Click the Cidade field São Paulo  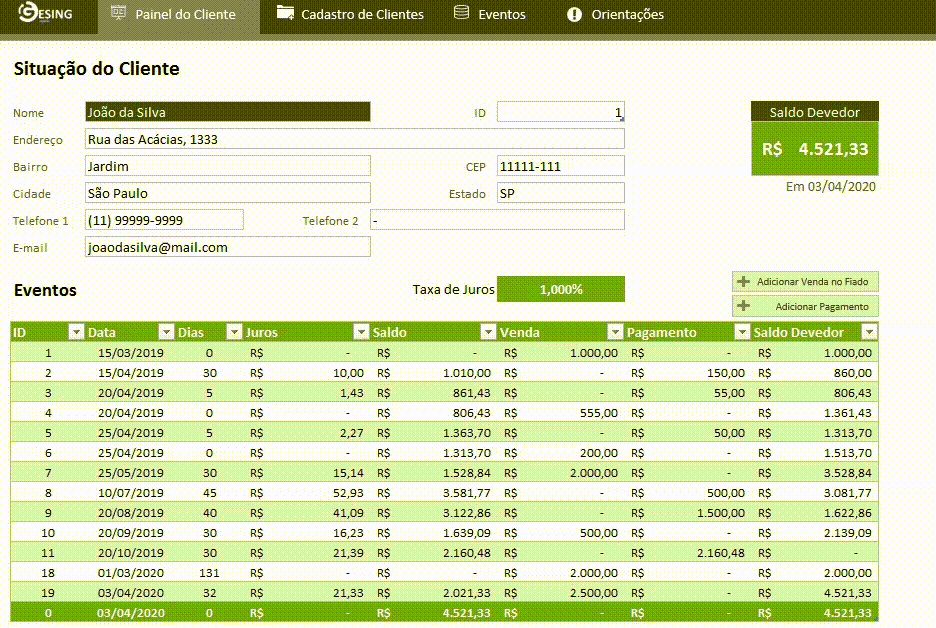(227, 192)
